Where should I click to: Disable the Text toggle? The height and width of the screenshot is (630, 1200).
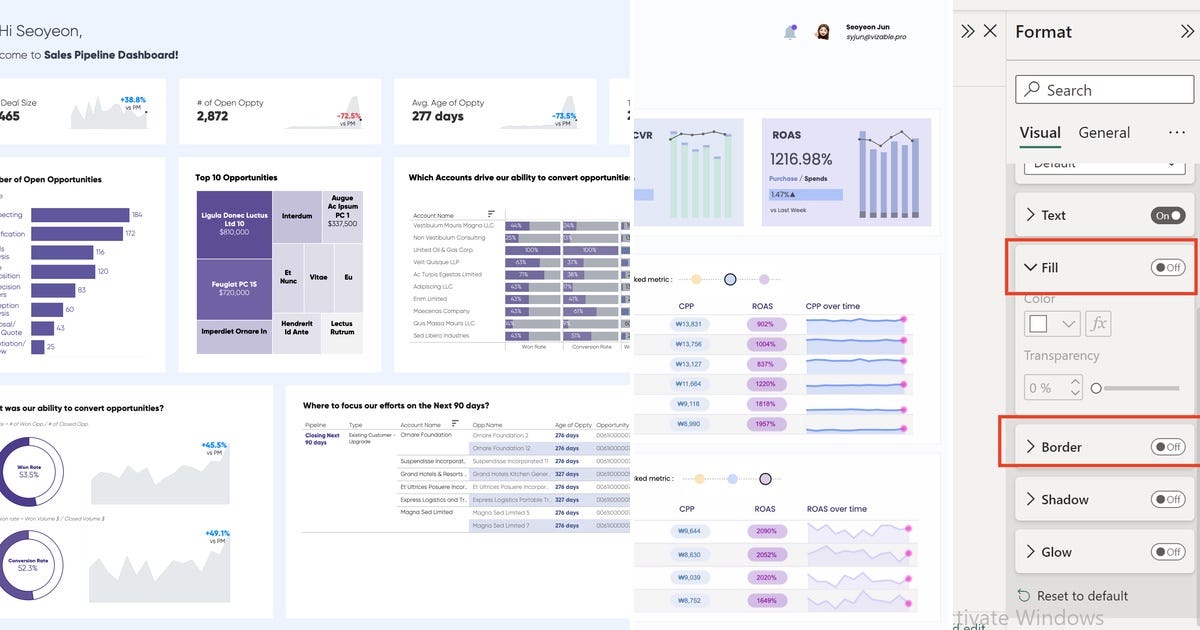(x=1168, y=214)
